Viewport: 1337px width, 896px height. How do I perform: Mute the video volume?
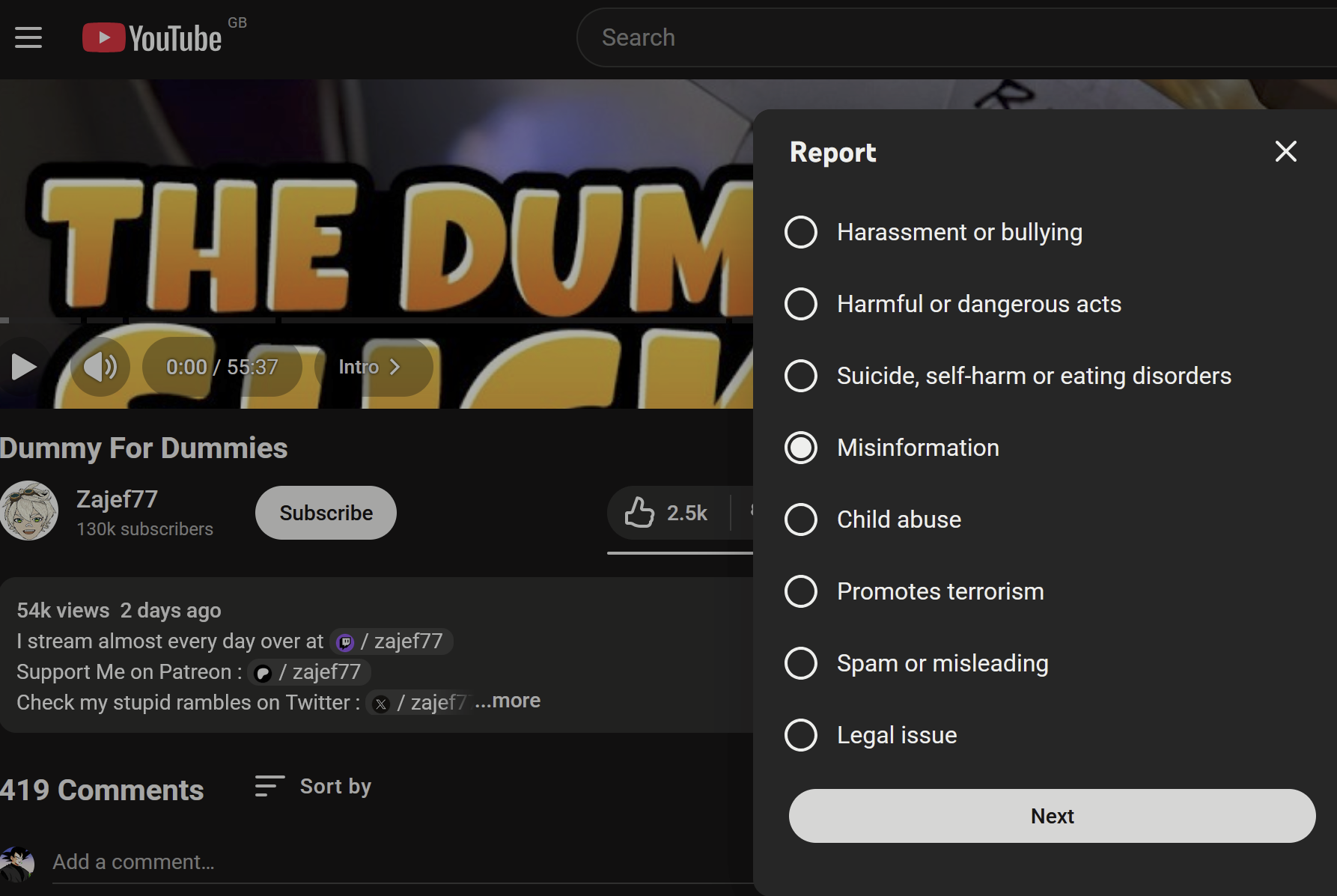pos(100,367)
